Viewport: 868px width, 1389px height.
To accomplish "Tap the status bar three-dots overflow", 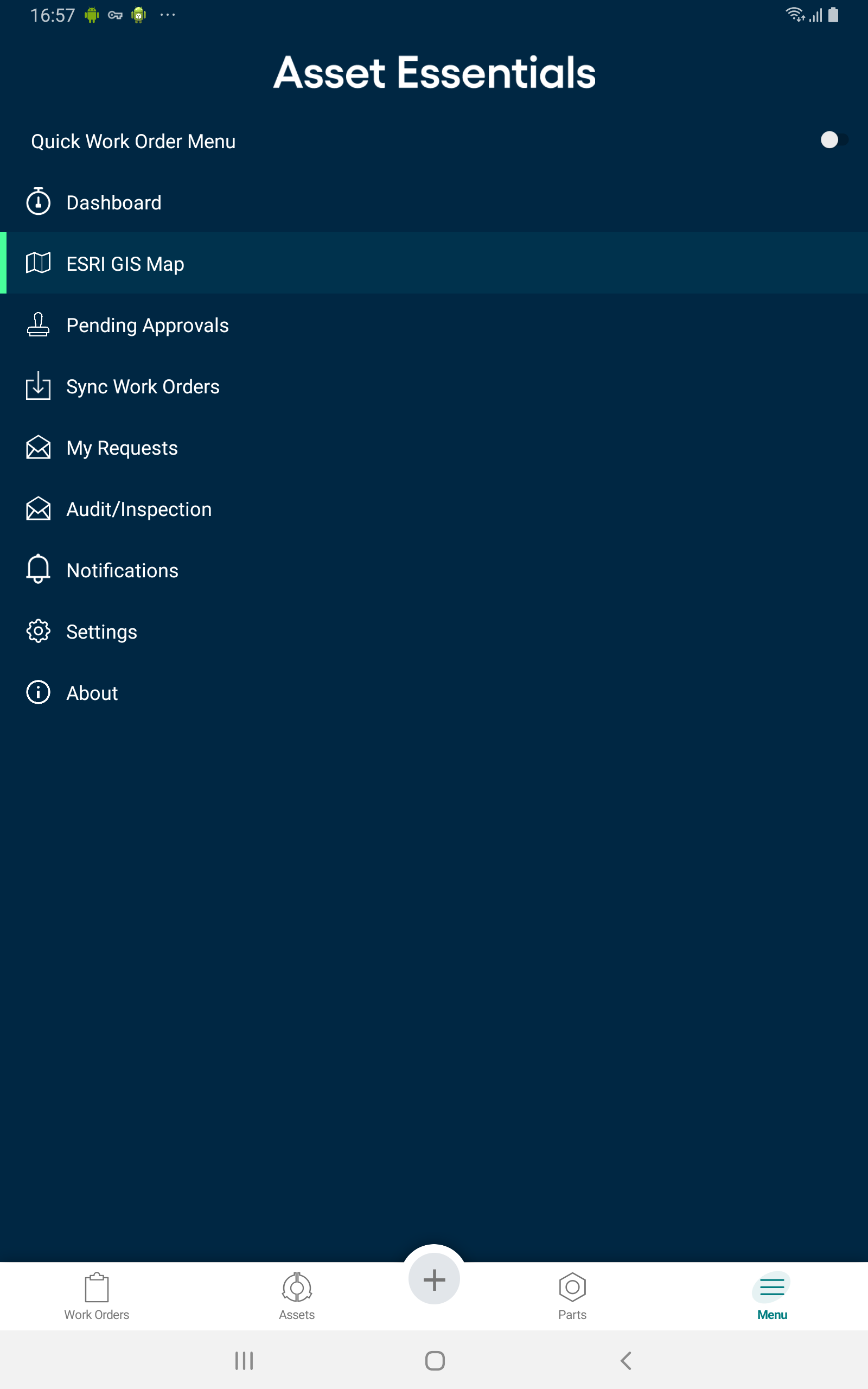I will click(168, 14).
